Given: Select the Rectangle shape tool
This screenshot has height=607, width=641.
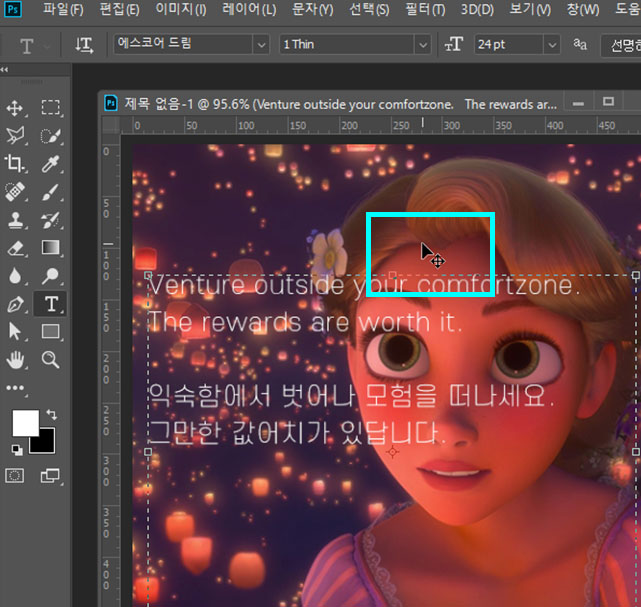Looking at the screenshot, I should coord(50,331).
